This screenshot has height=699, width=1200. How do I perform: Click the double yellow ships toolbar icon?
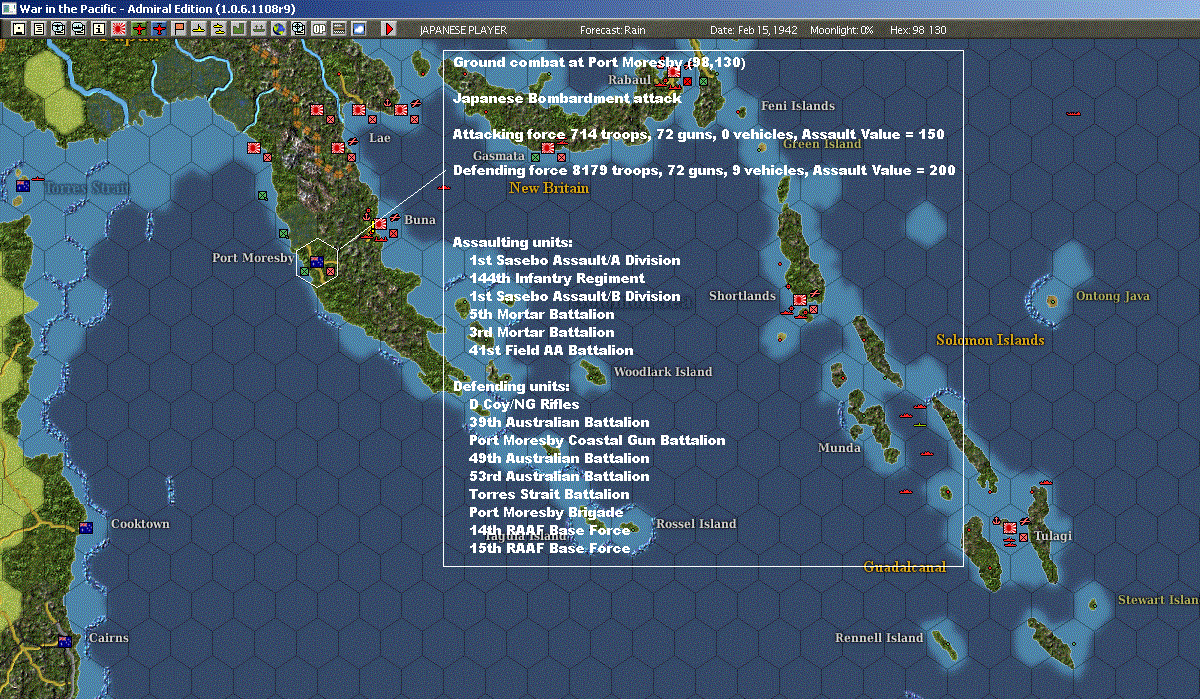pyautogui.click(x=218, y=29)
